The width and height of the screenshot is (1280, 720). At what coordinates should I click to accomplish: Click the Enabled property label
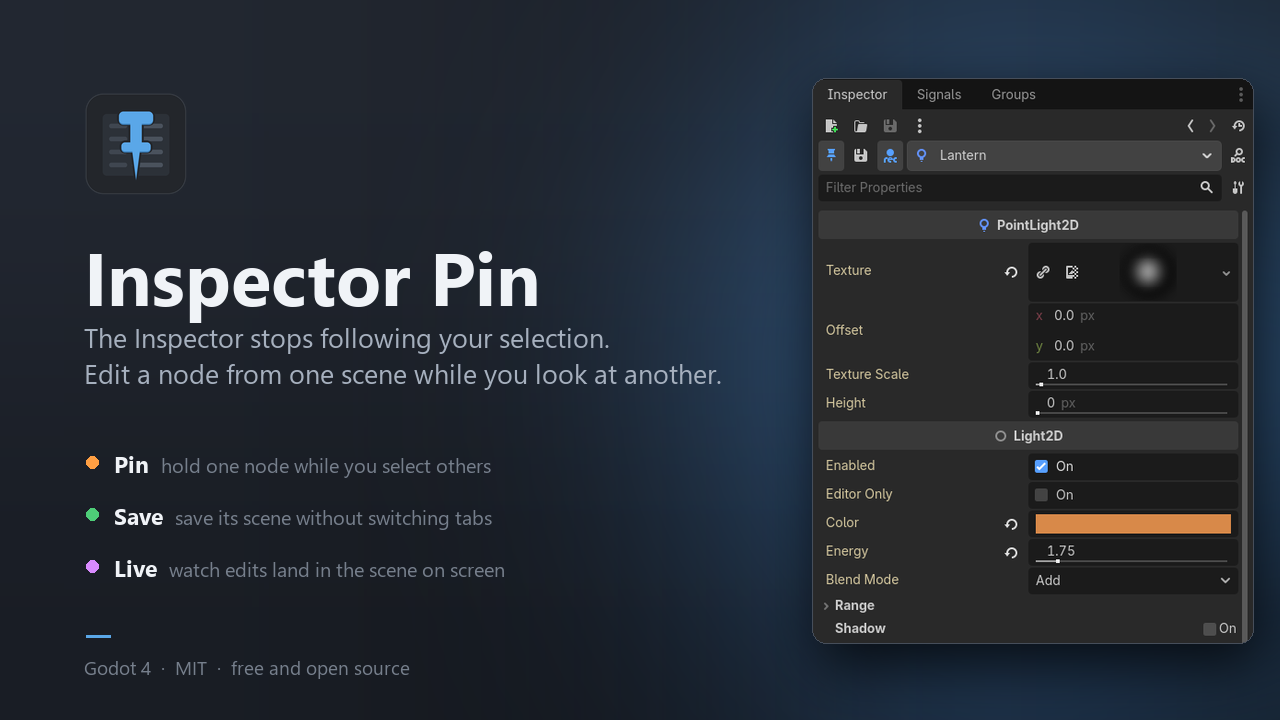coord(850,466)
